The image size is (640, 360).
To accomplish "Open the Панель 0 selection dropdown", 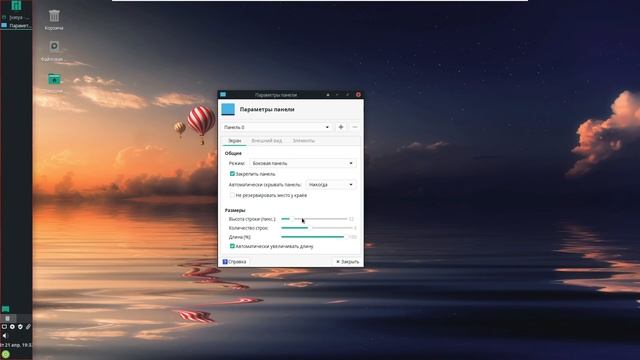I will point(277,127).
